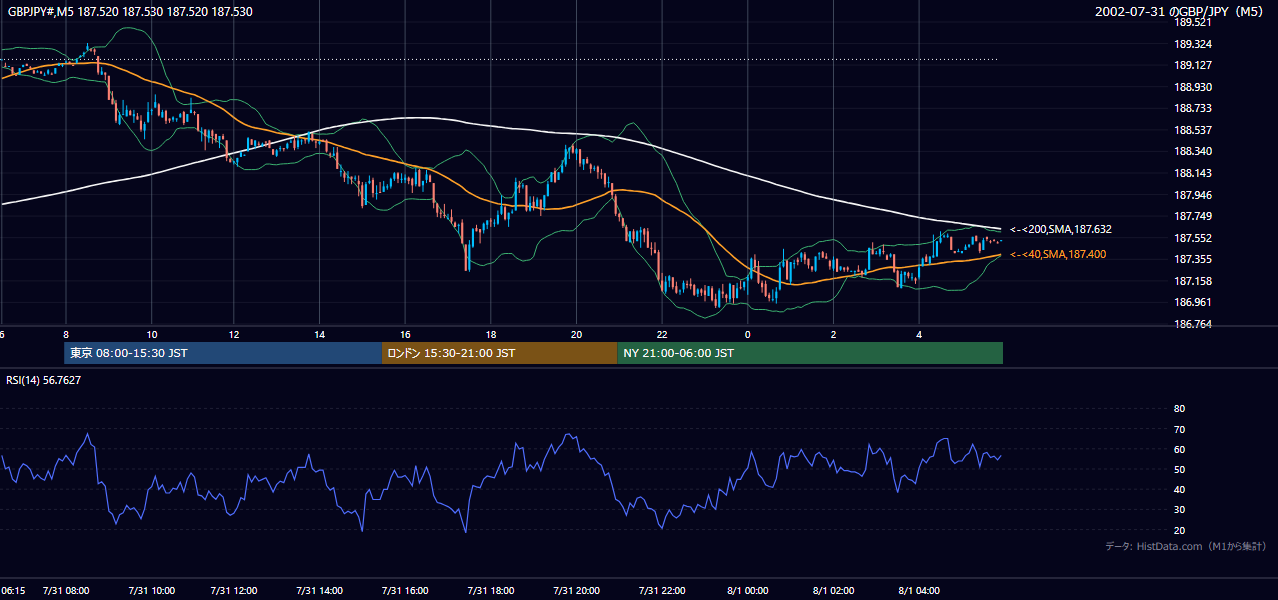Click price axis value 189.127
Viewport: 1278px width, 600px height.
pyautogui.click(x=1193, y=66)
